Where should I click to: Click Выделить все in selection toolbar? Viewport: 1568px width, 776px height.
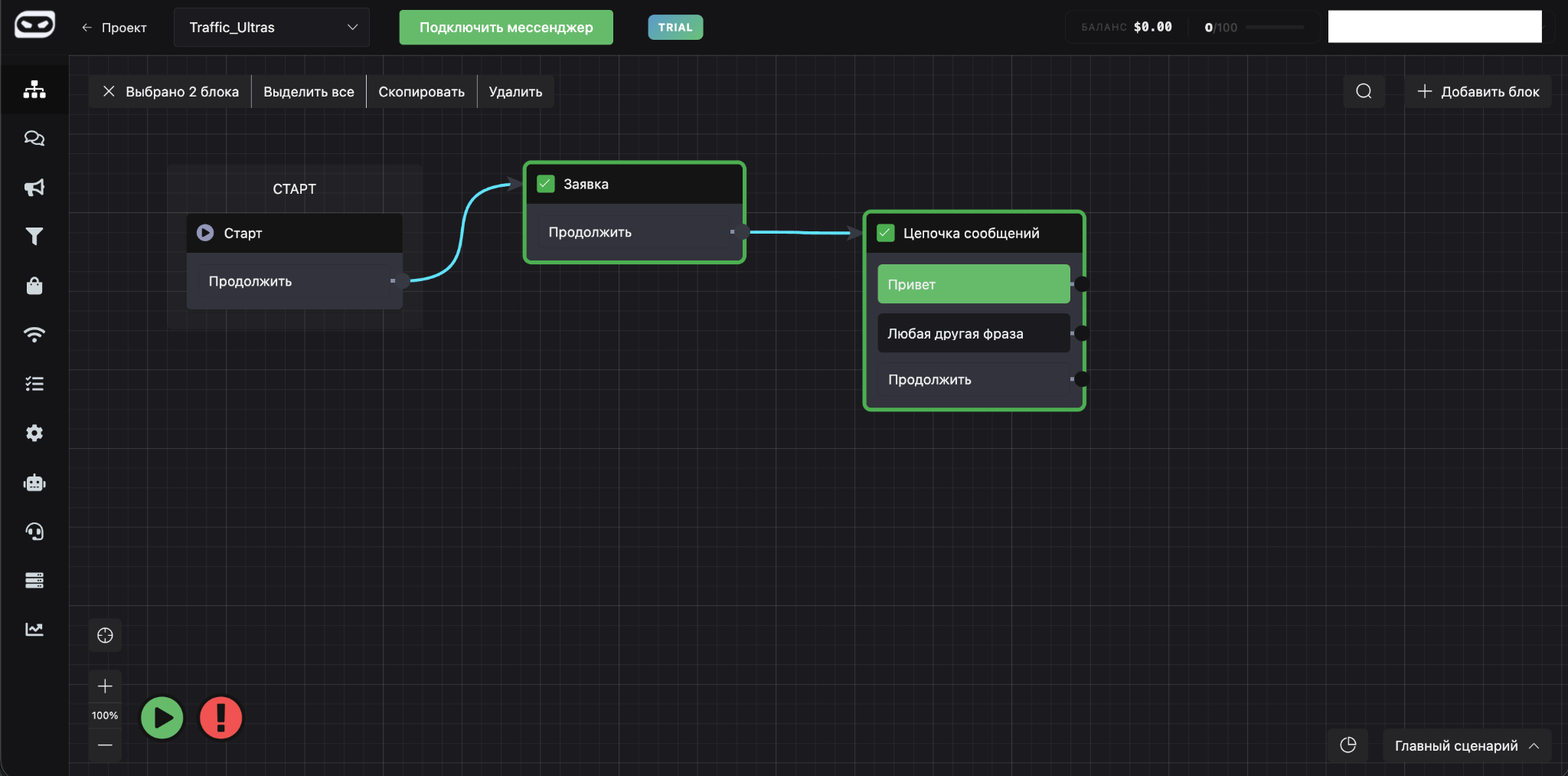309,92
